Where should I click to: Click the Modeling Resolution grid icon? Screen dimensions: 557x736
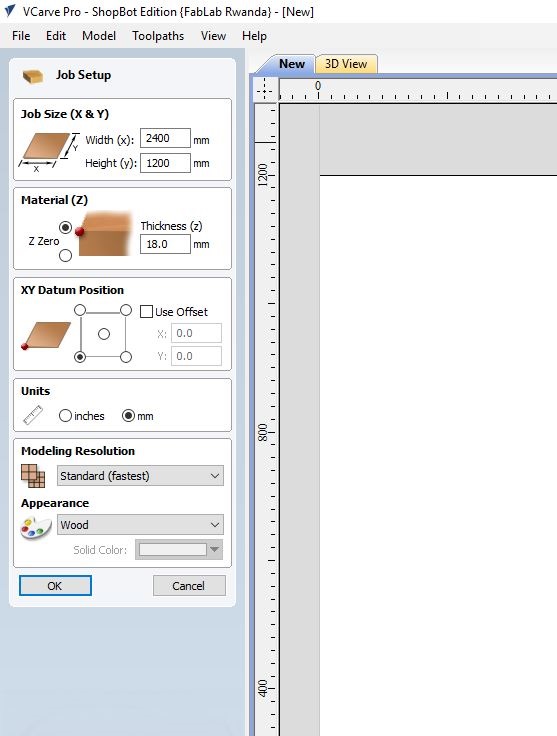[x=33, y=475]
